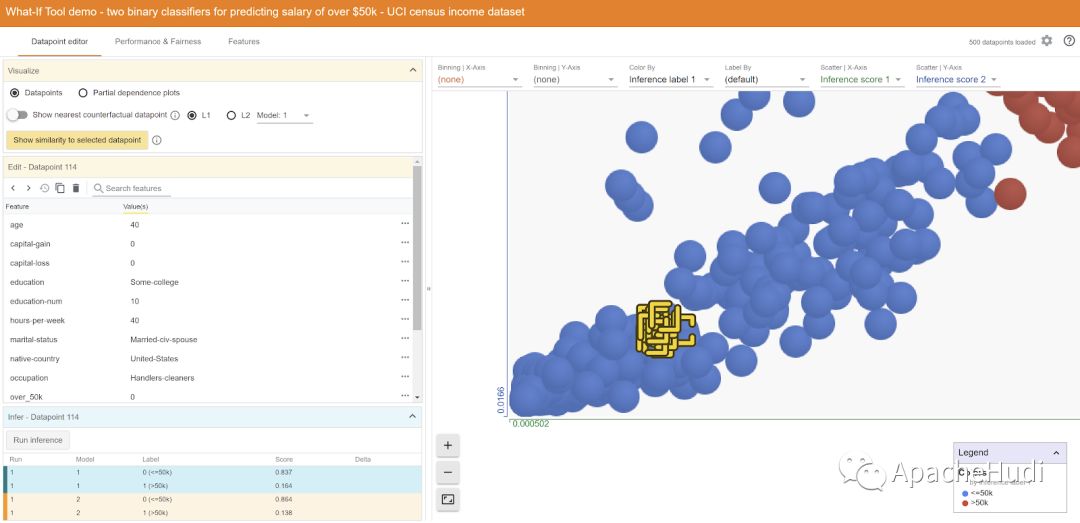Collapse the Legend panel
The height and width of the screenshot is (523, 1080).
1056,453
